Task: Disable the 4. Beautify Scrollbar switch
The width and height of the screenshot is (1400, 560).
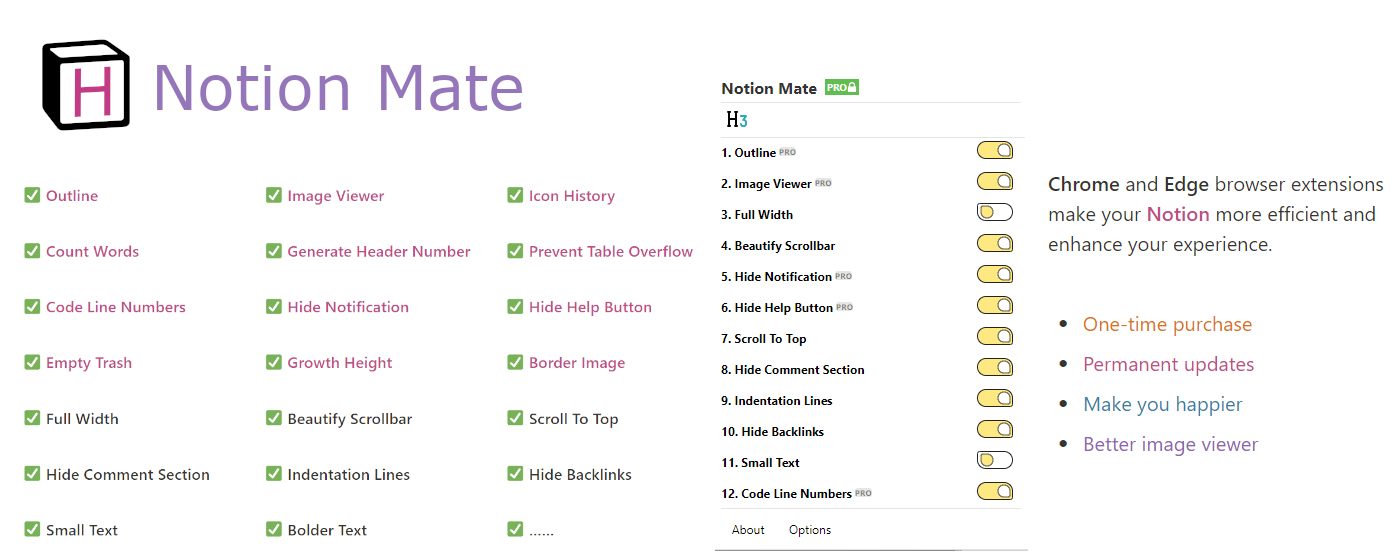Action: (995, 243)
